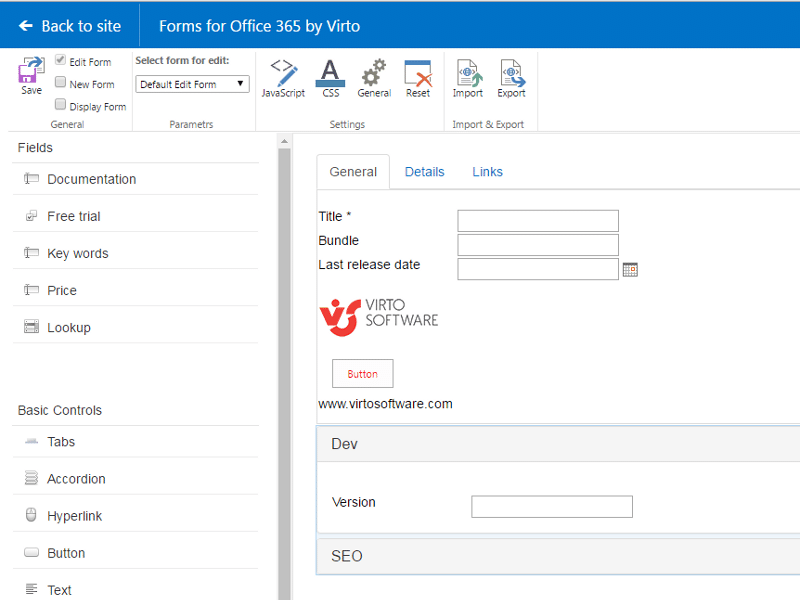Image resolution: width=800 pixels, height=600 pixels.
Task: Select Accordion control icon
Action: (x=31, y=478)
